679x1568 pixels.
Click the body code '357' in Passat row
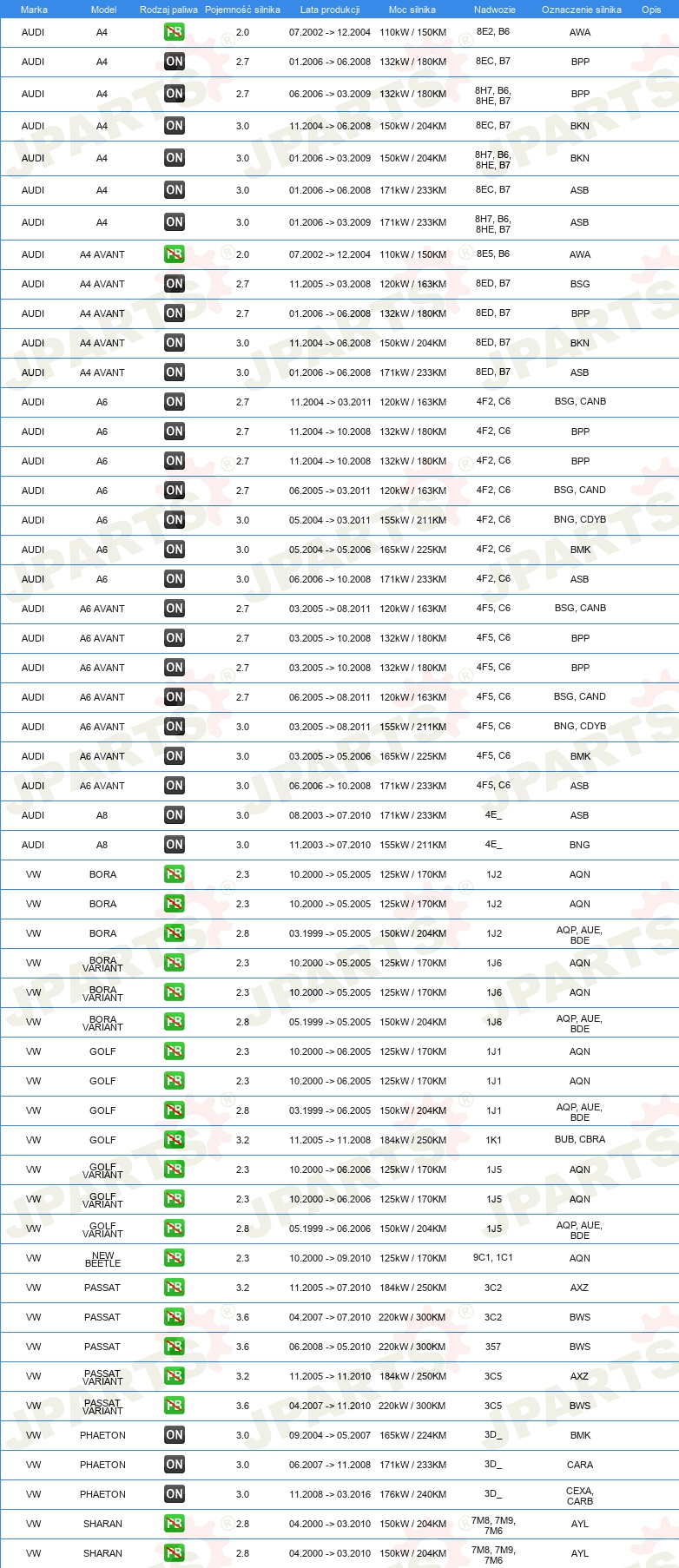click(493, 1347)
